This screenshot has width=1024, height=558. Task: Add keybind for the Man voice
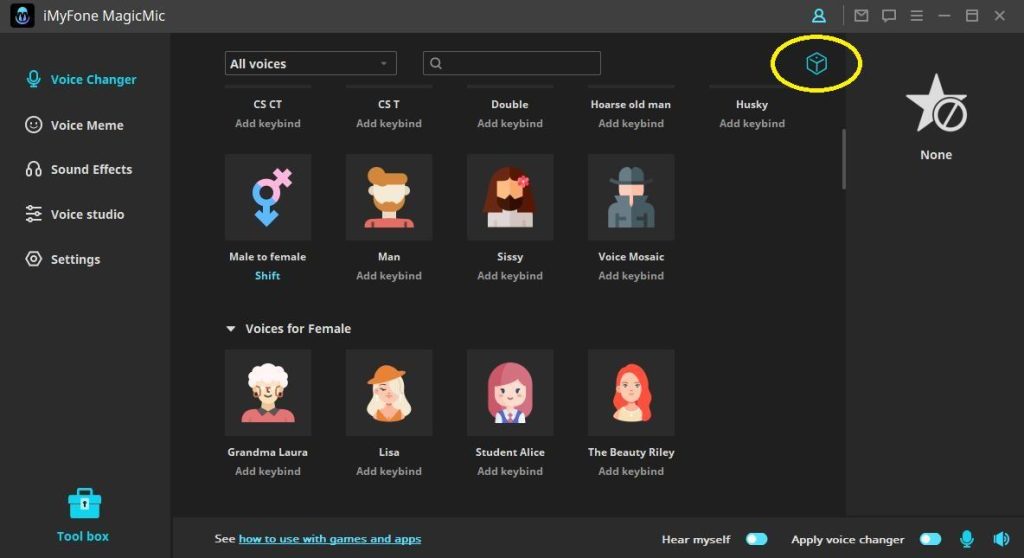click(389, 276)
